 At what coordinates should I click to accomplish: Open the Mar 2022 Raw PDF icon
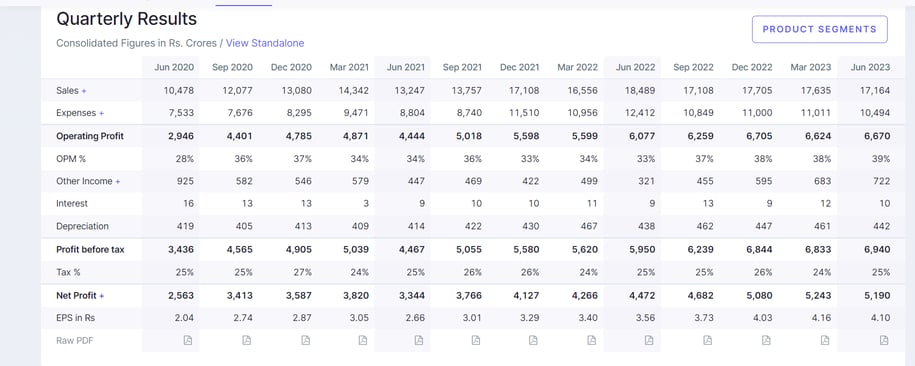pyautogui.click(x=592, y=340)
